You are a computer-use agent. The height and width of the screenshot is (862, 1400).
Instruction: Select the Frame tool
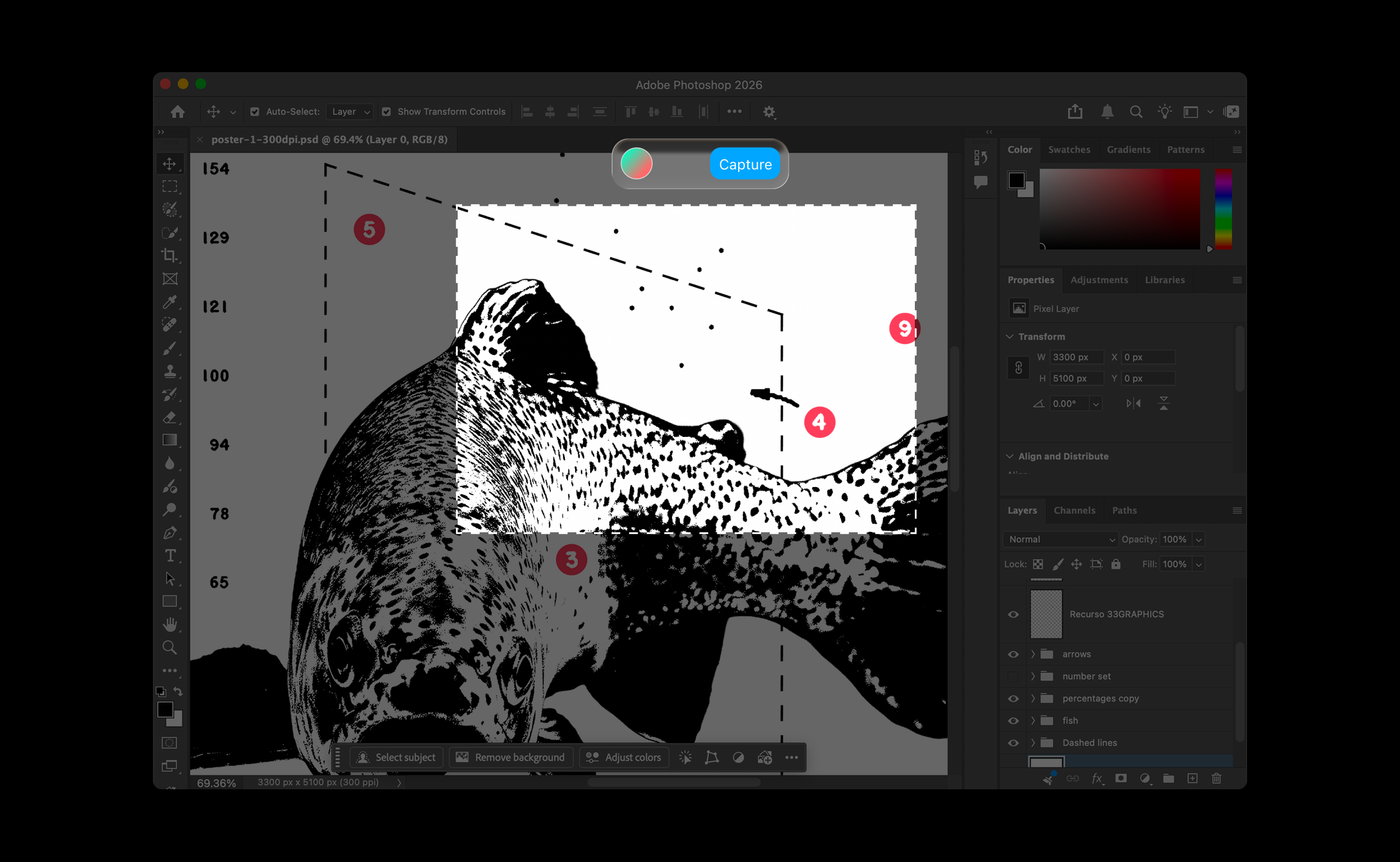pos(169,279)
